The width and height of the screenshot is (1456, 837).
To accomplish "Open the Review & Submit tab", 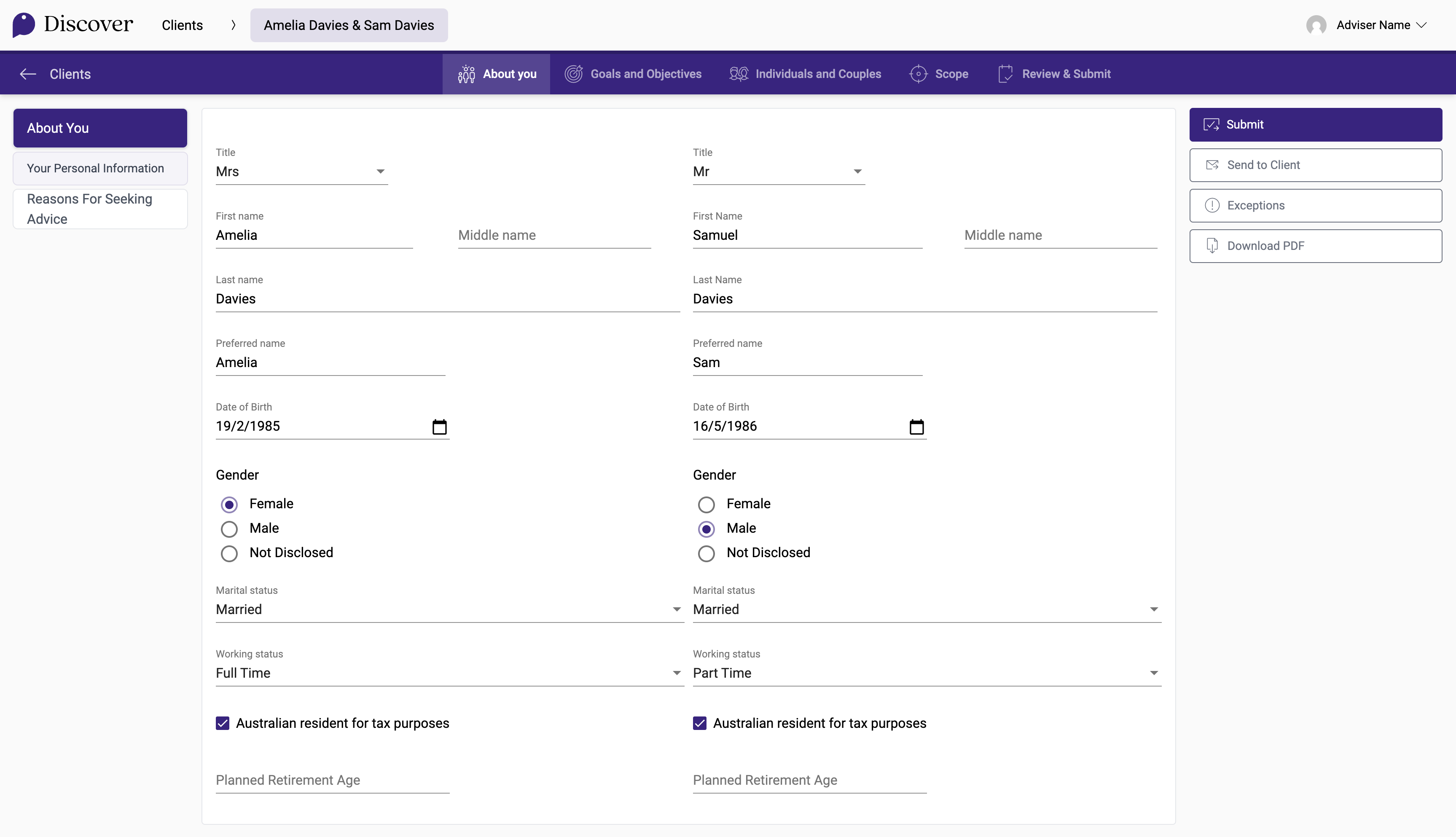I will (x=1053, y=74).
